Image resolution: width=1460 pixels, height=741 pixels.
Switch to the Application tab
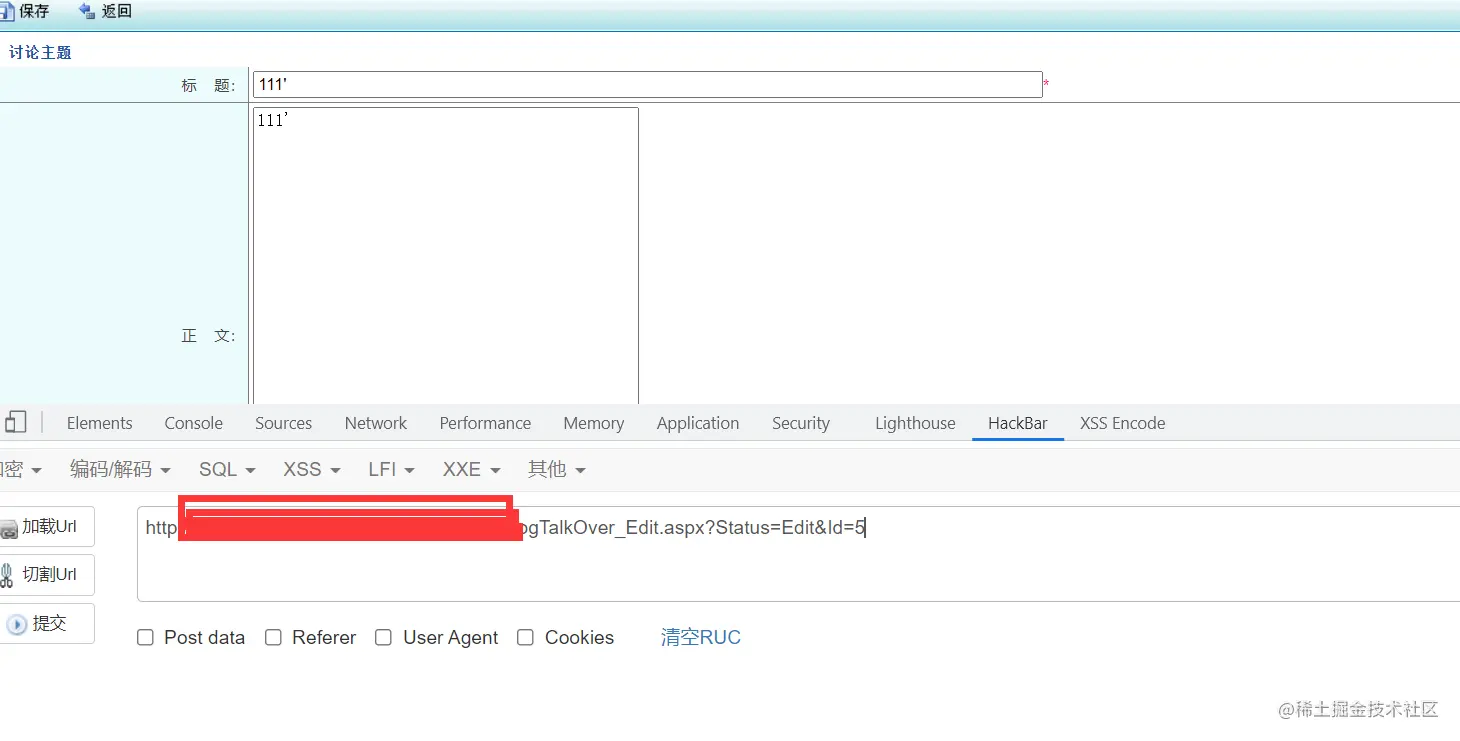(697, 423)
